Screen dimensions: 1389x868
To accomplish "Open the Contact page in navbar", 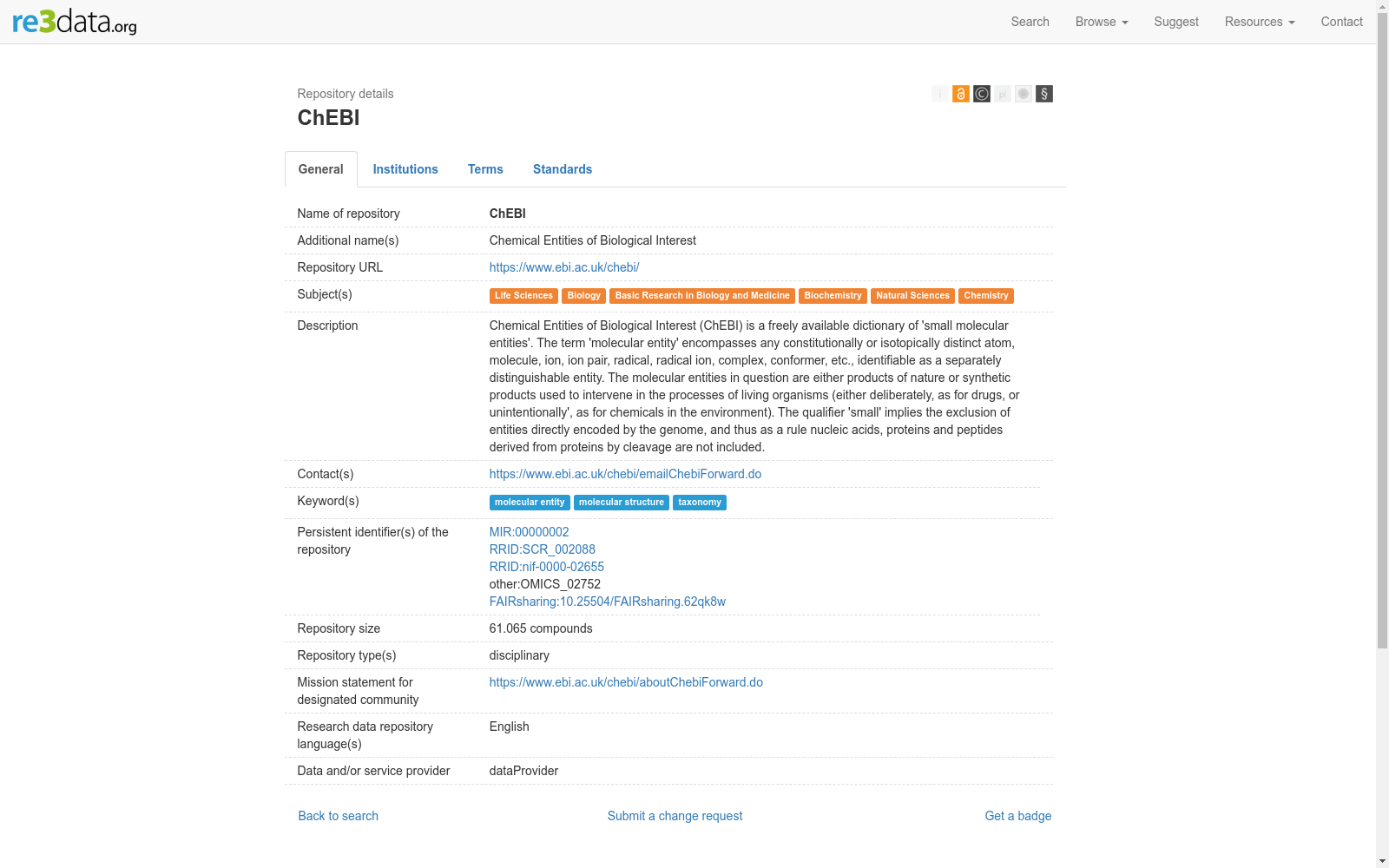I will pos(1341,22).
